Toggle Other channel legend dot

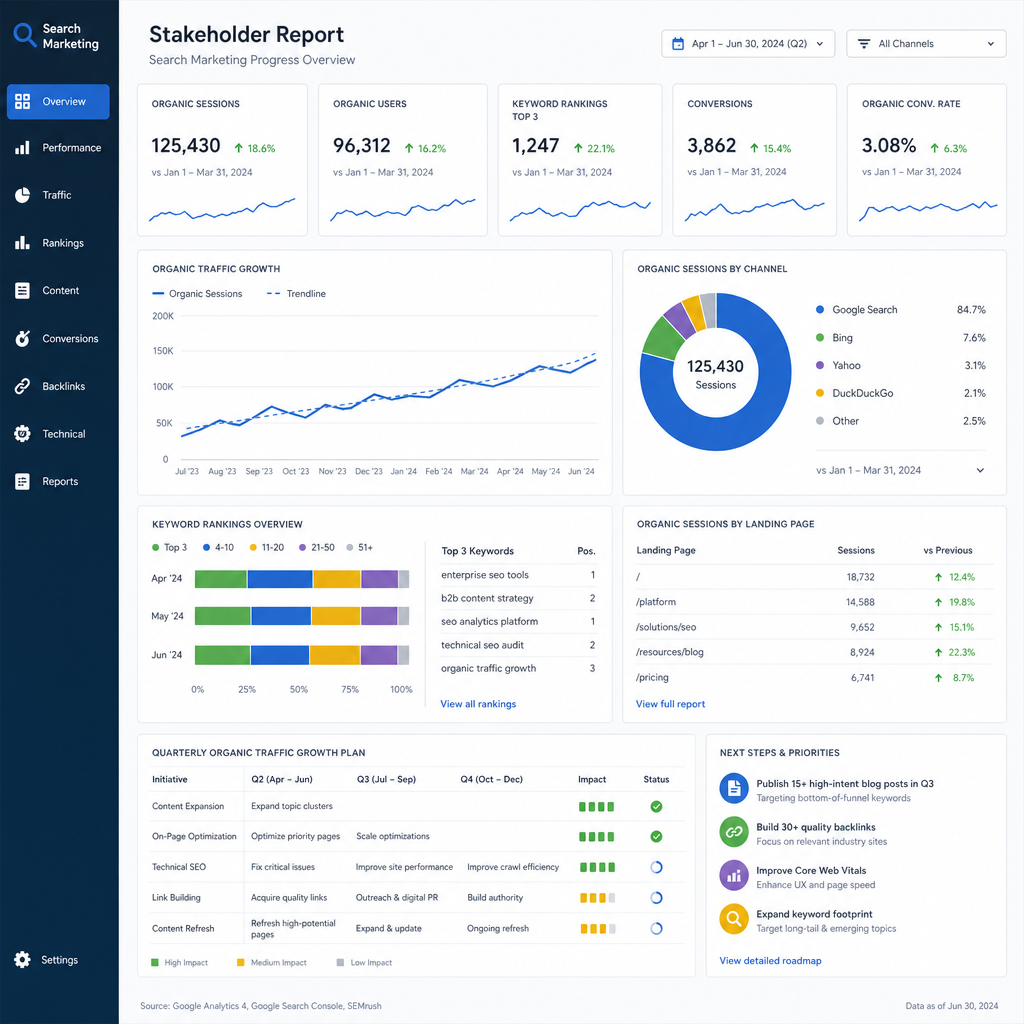tap(820, 421)
